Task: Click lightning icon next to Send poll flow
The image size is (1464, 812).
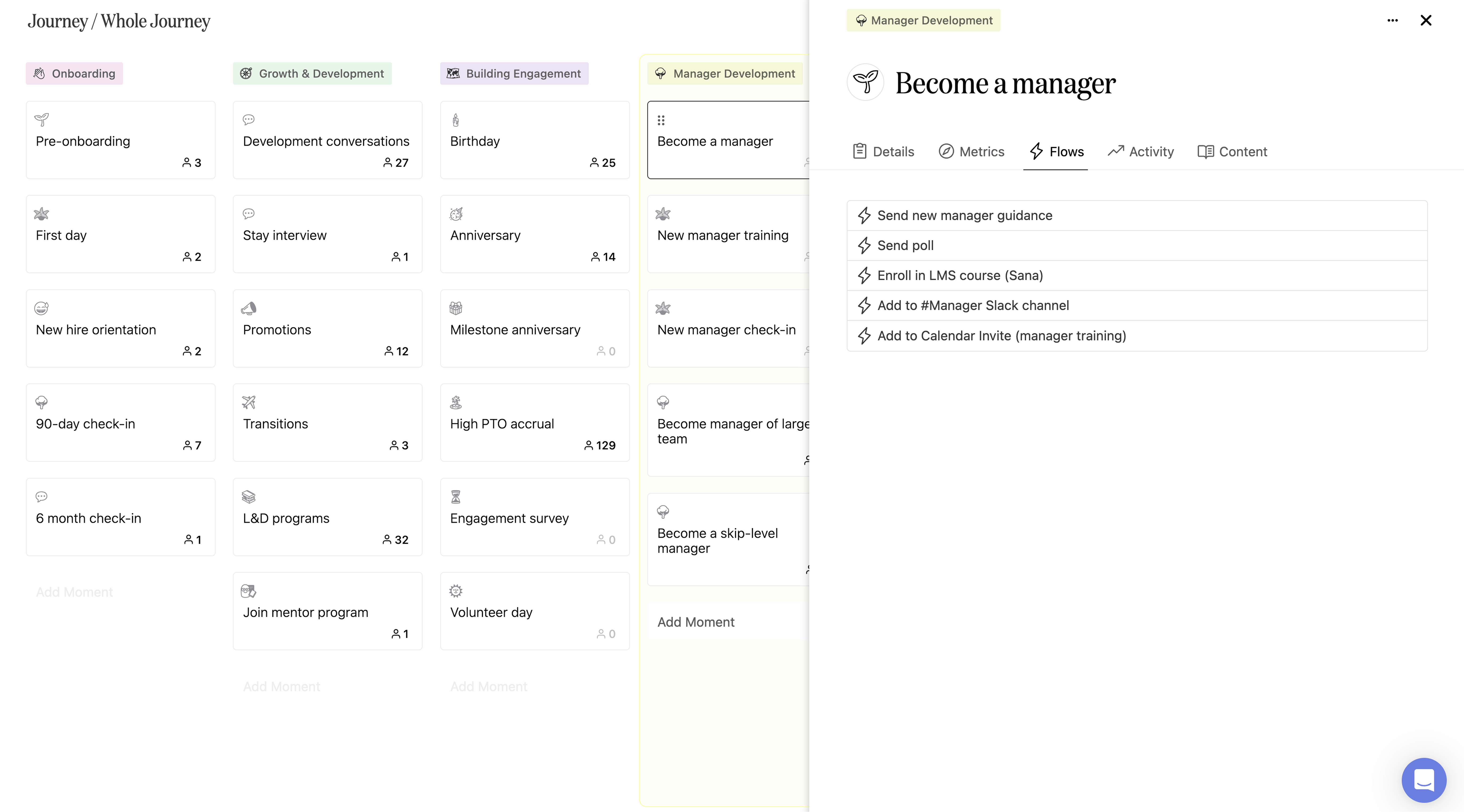Action: coord(864,245)
